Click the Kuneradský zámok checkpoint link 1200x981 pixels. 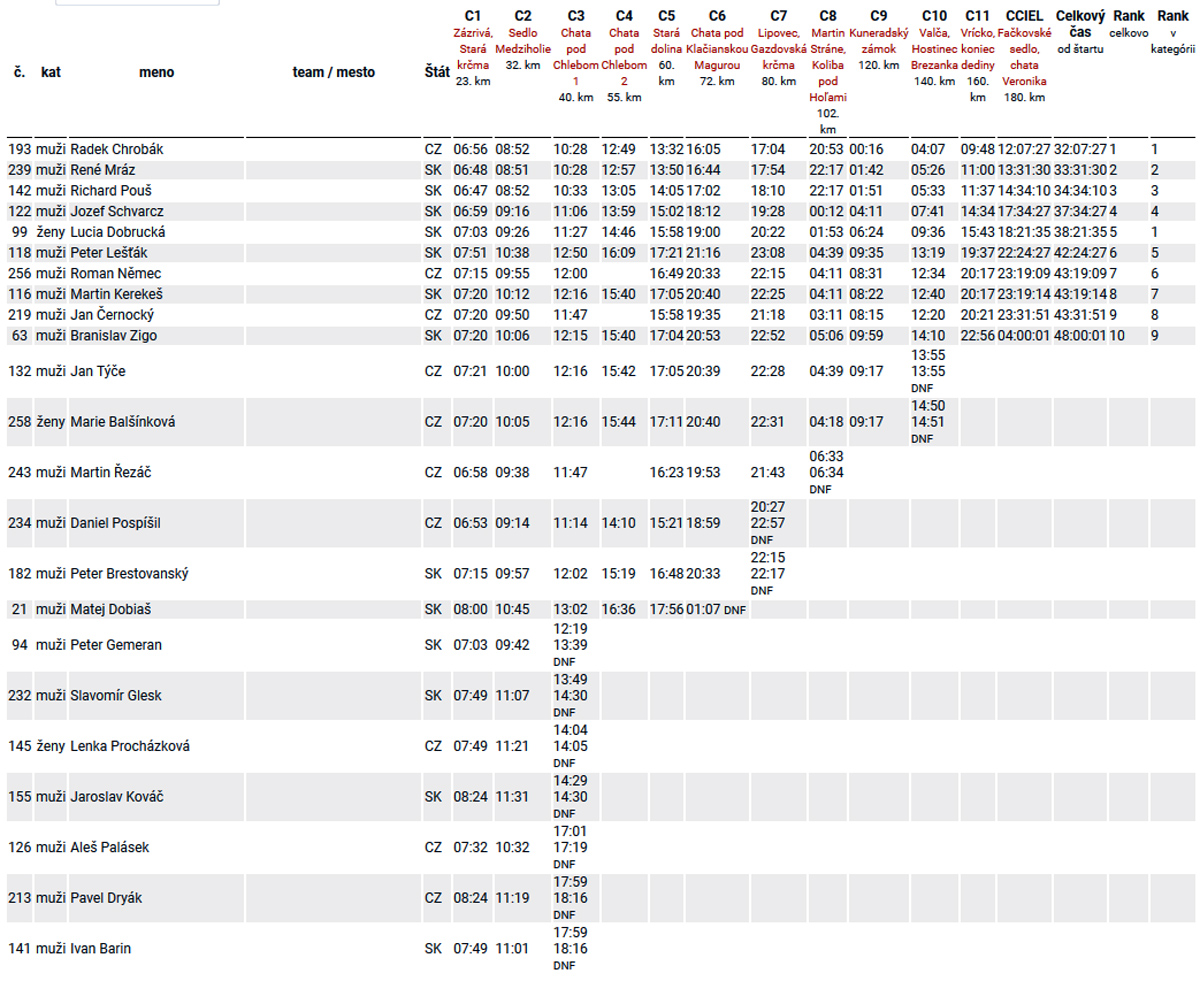tap(878, 40)
